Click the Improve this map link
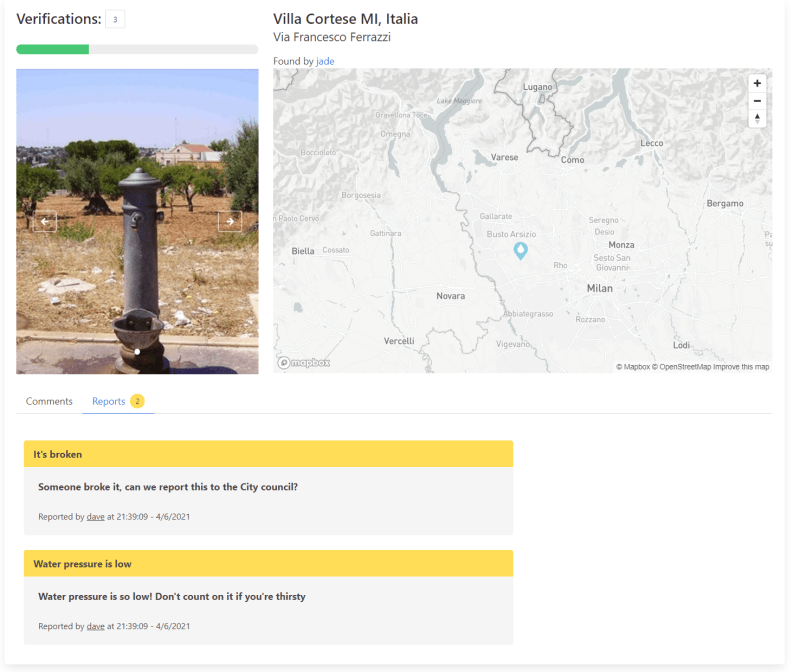The width and height of the screenshot is (800, 672). 741,367
